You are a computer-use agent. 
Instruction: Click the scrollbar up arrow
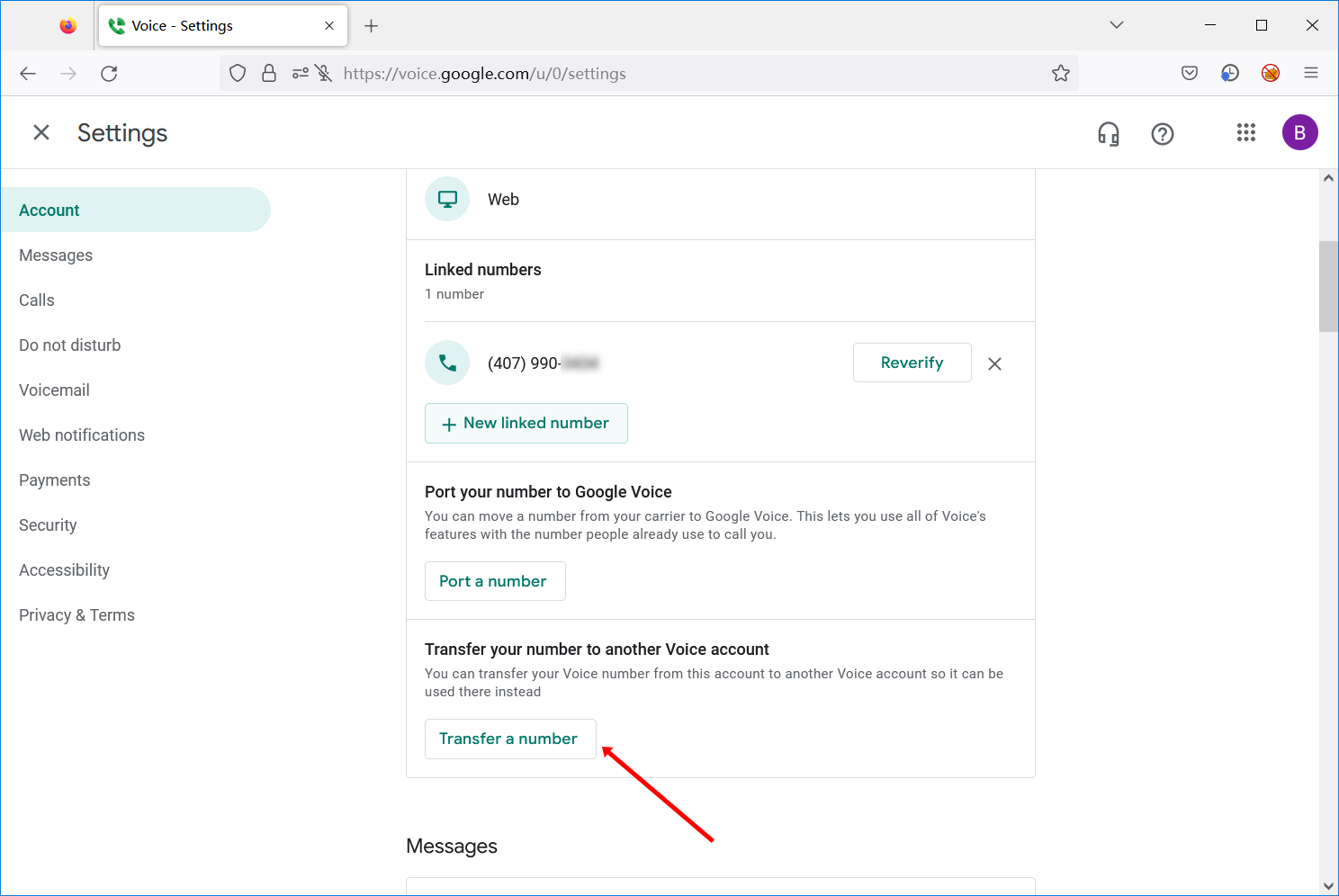[x=1328, y=178]
